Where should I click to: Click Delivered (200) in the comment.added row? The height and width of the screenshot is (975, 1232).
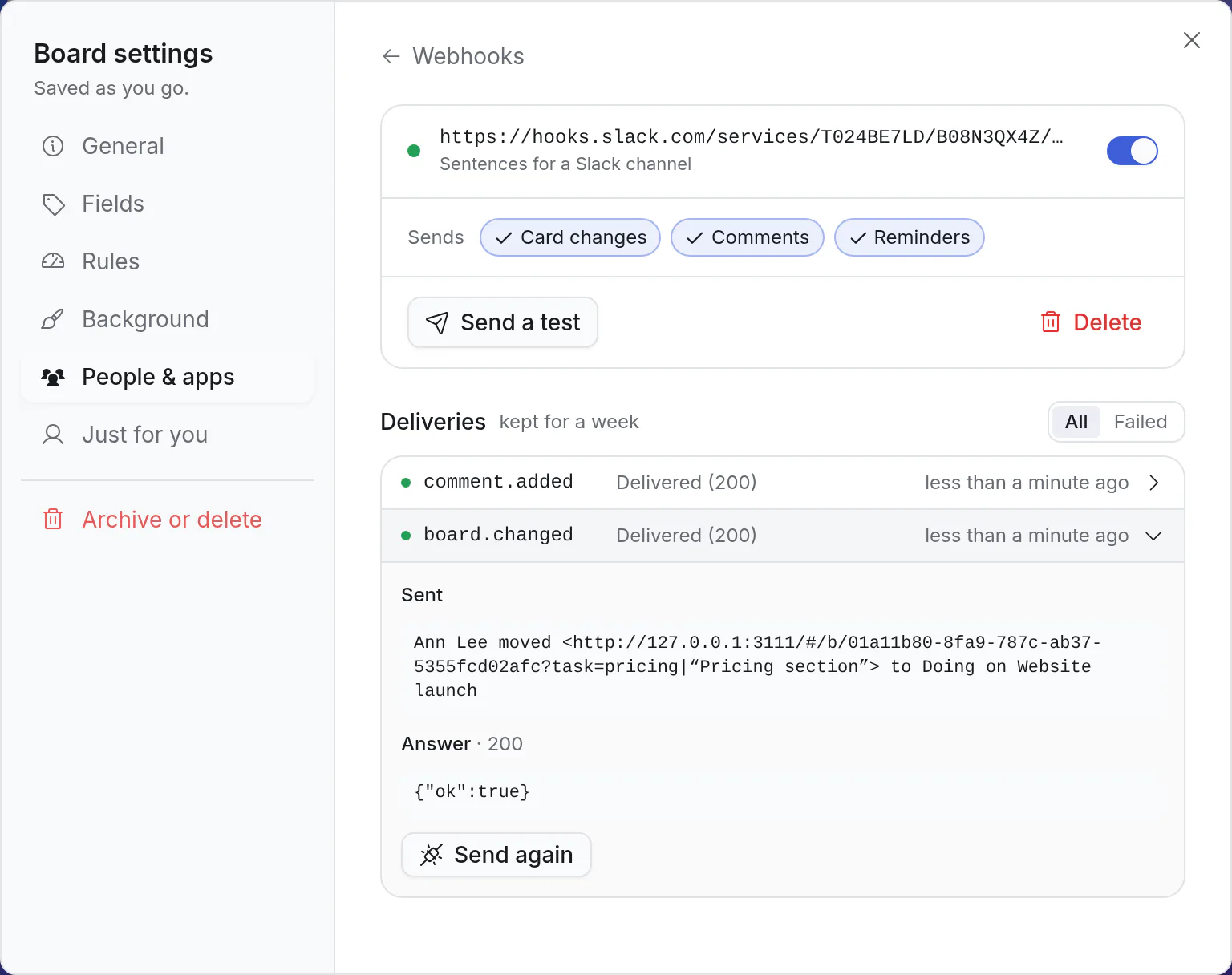tap(687, 483)
